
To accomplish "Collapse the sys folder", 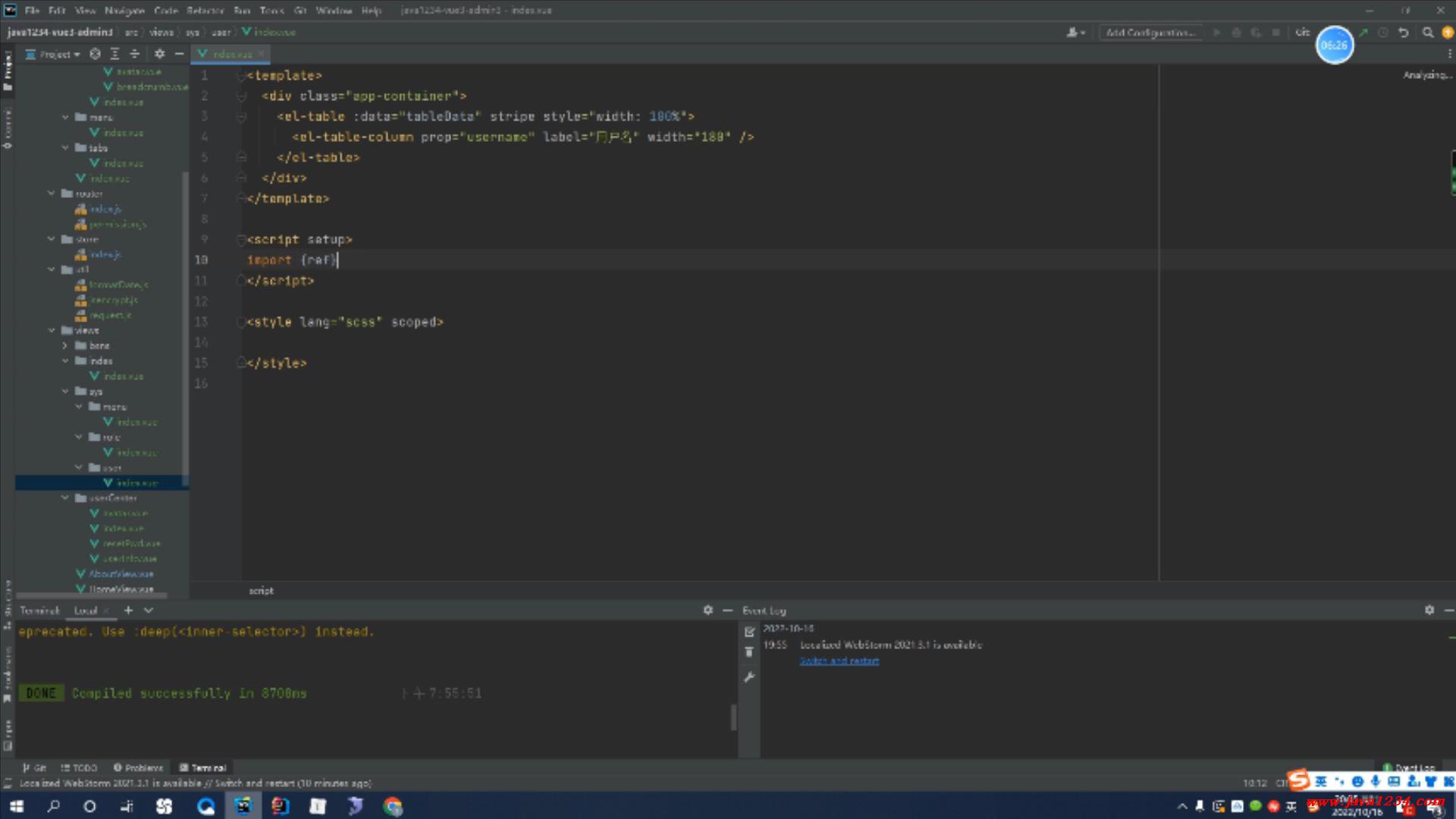I will 65,391.
